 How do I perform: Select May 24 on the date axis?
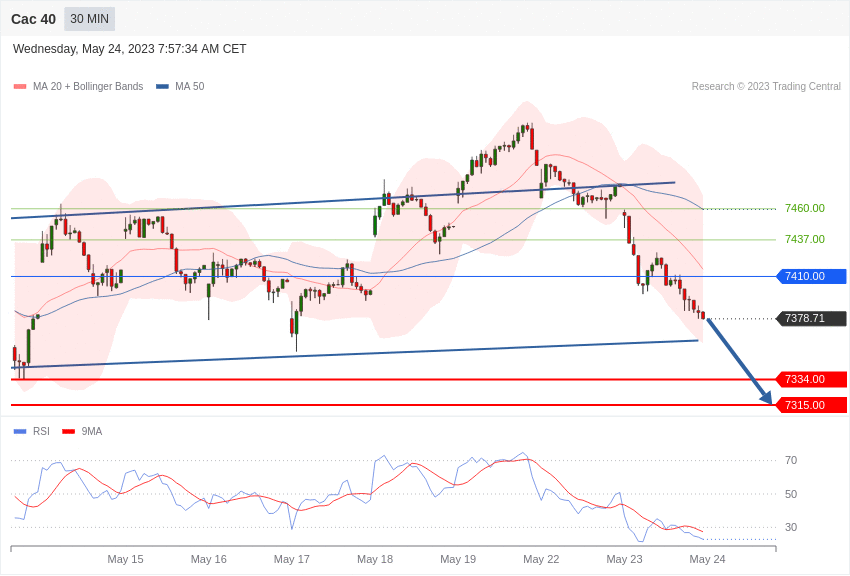tap(707, 559)
